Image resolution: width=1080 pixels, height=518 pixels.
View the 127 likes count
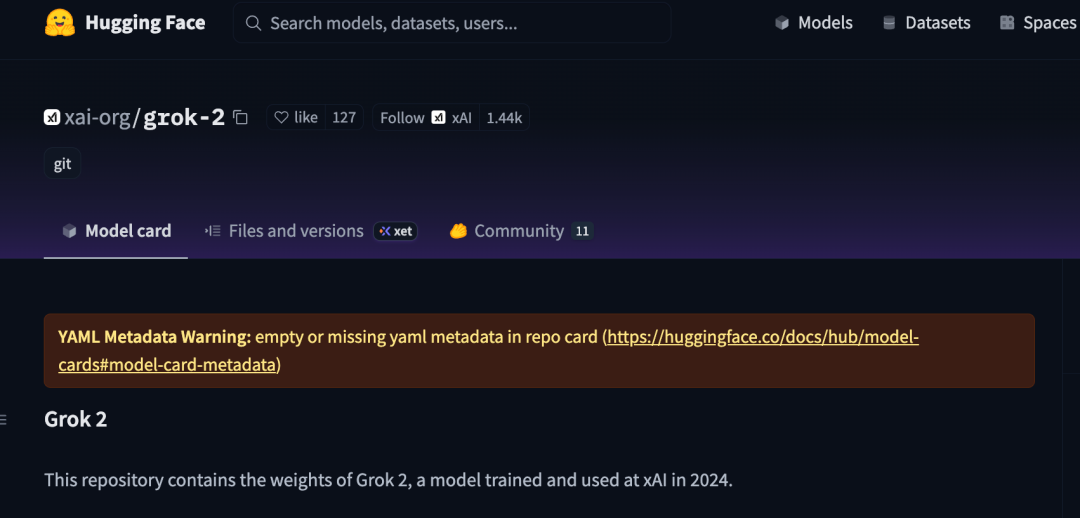point(344,118)
